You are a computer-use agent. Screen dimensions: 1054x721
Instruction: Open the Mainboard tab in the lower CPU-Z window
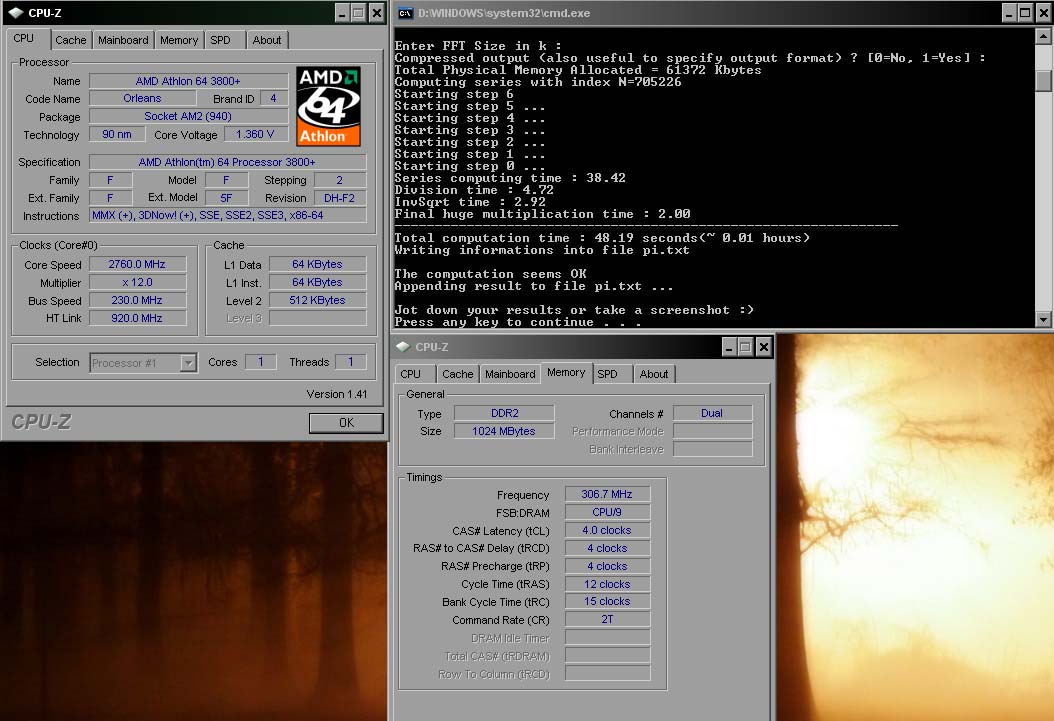coord(510,374)
